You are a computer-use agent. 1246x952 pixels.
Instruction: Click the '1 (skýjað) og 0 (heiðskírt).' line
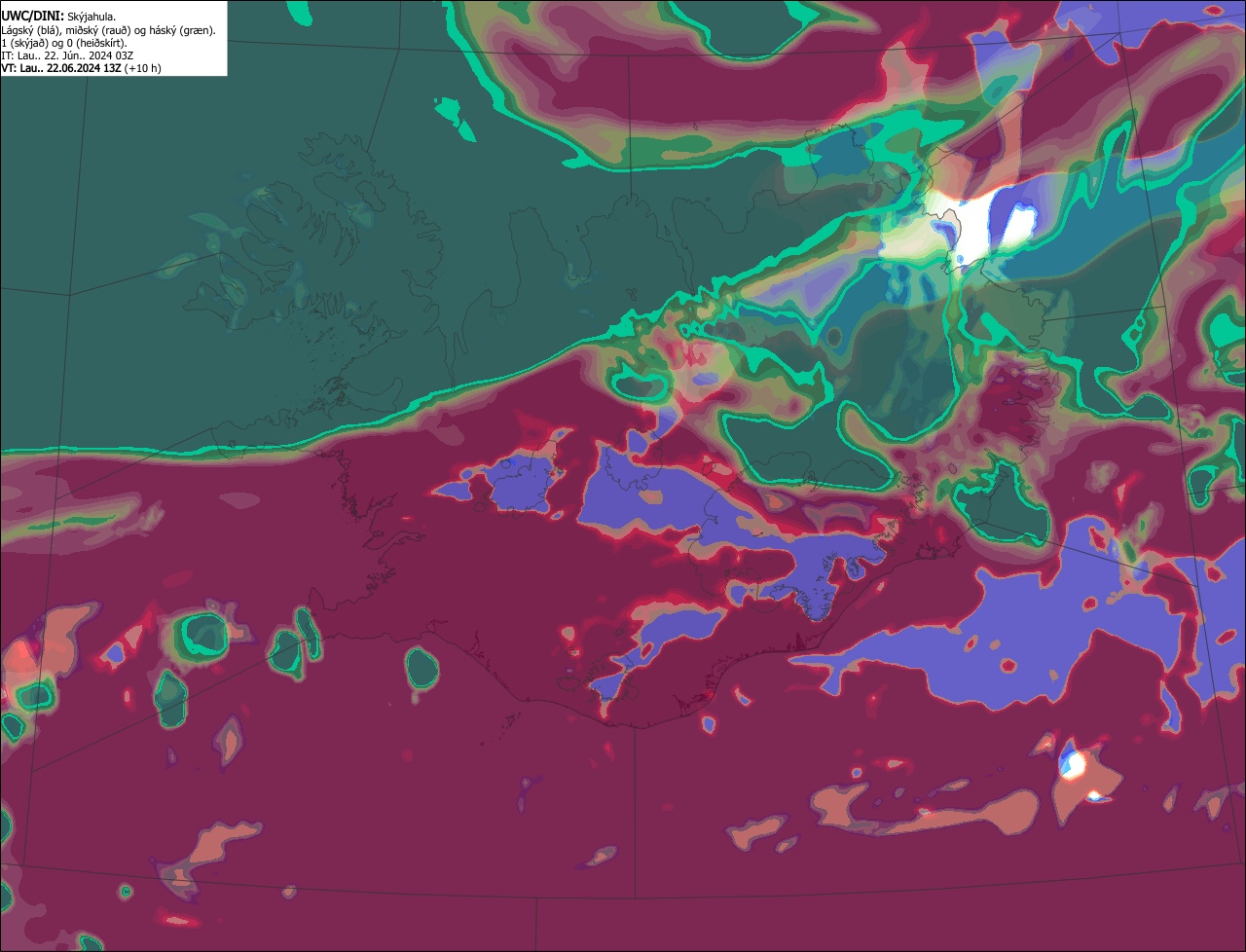coord(64,43)
